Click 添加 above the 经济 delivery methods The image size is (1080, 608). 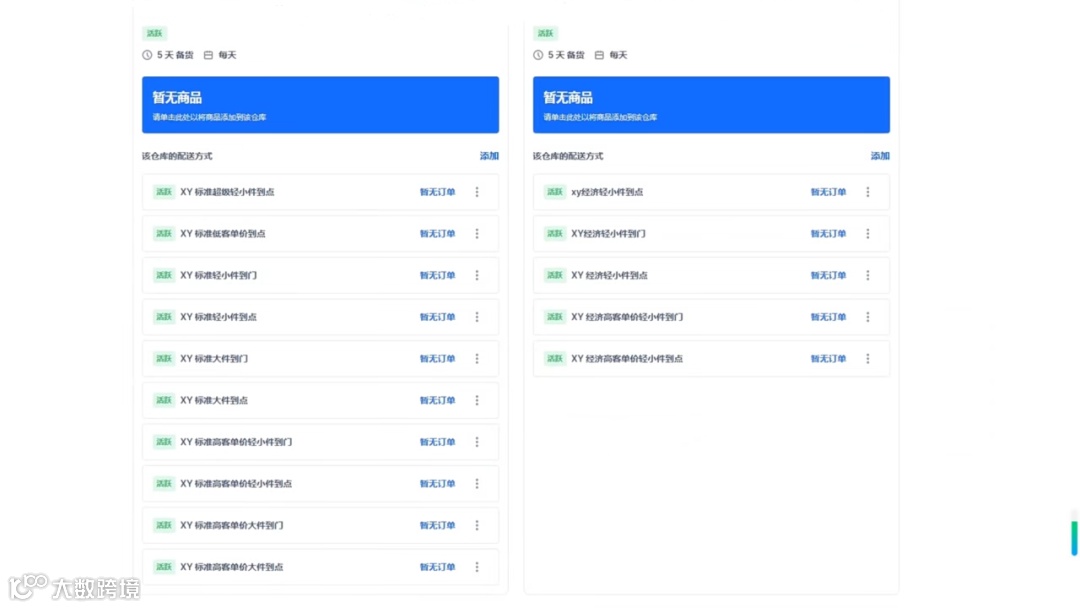pyautogui.click(x=880, y=156)
